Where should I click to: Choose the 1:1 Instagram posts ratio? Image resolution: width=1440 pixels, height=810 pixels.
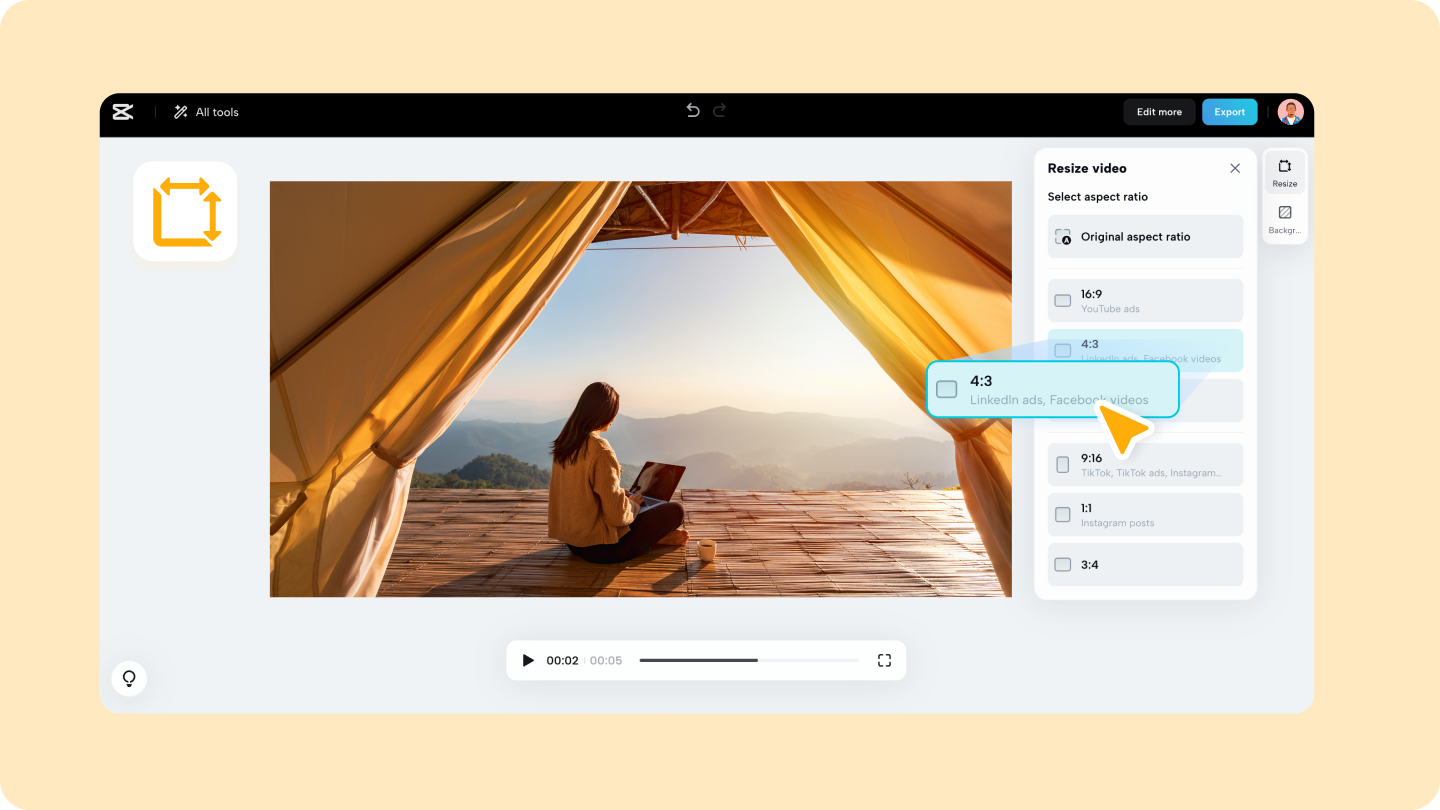click(1145, 515)
